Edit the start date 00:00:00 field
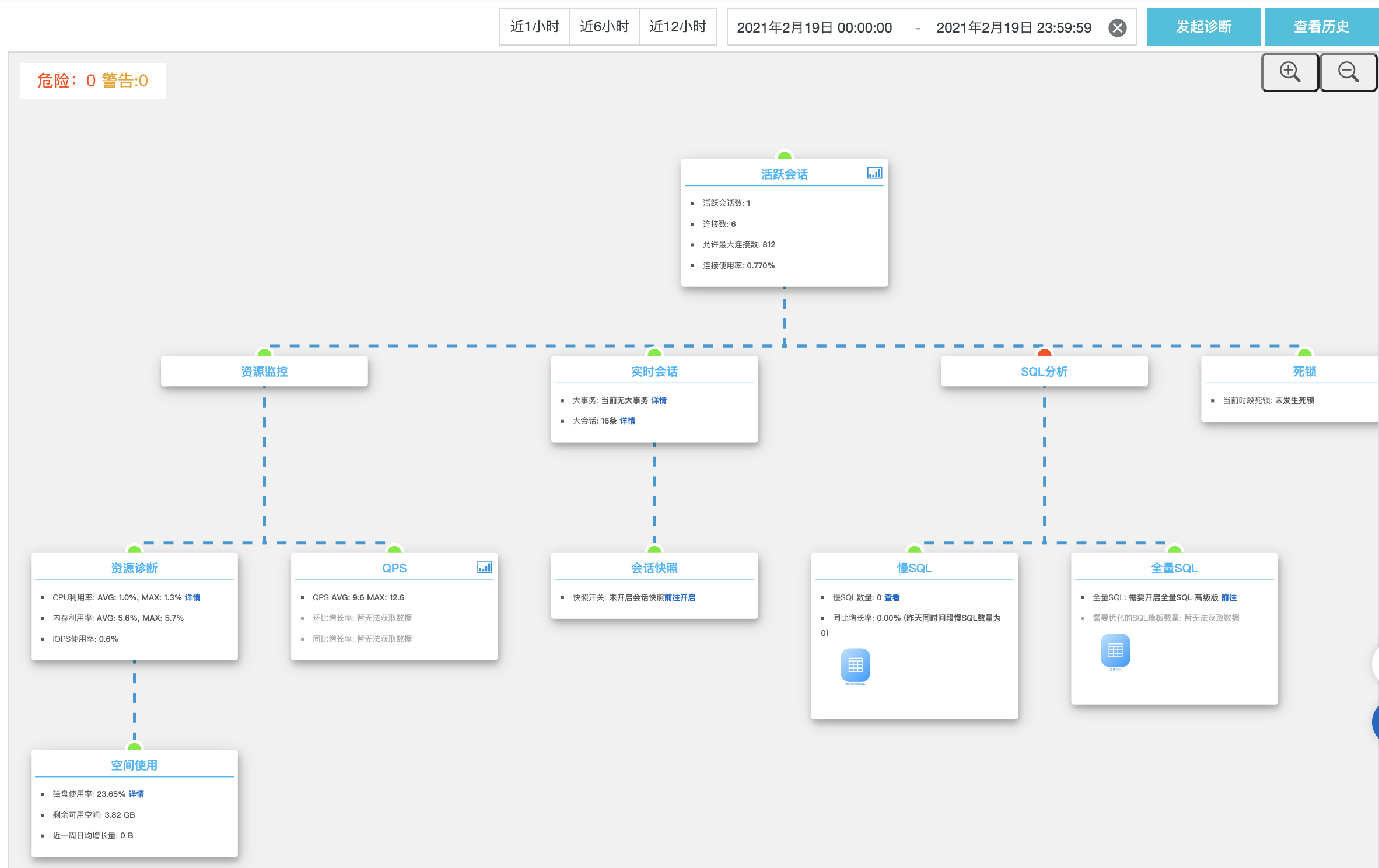The image size is (1379, 868). tap(814, 28)
